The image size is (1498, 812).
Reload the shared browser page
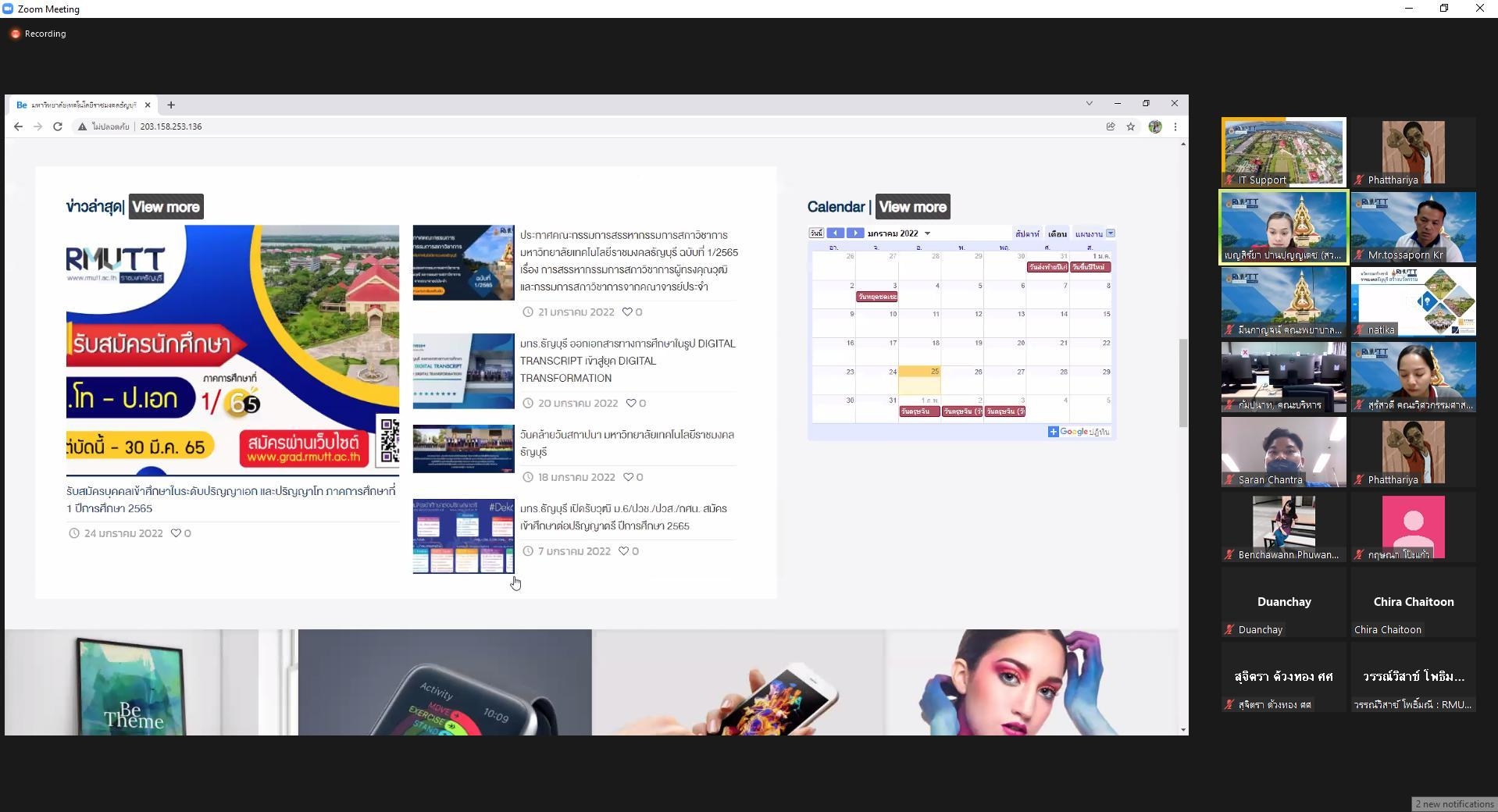[x=57, y=126]
